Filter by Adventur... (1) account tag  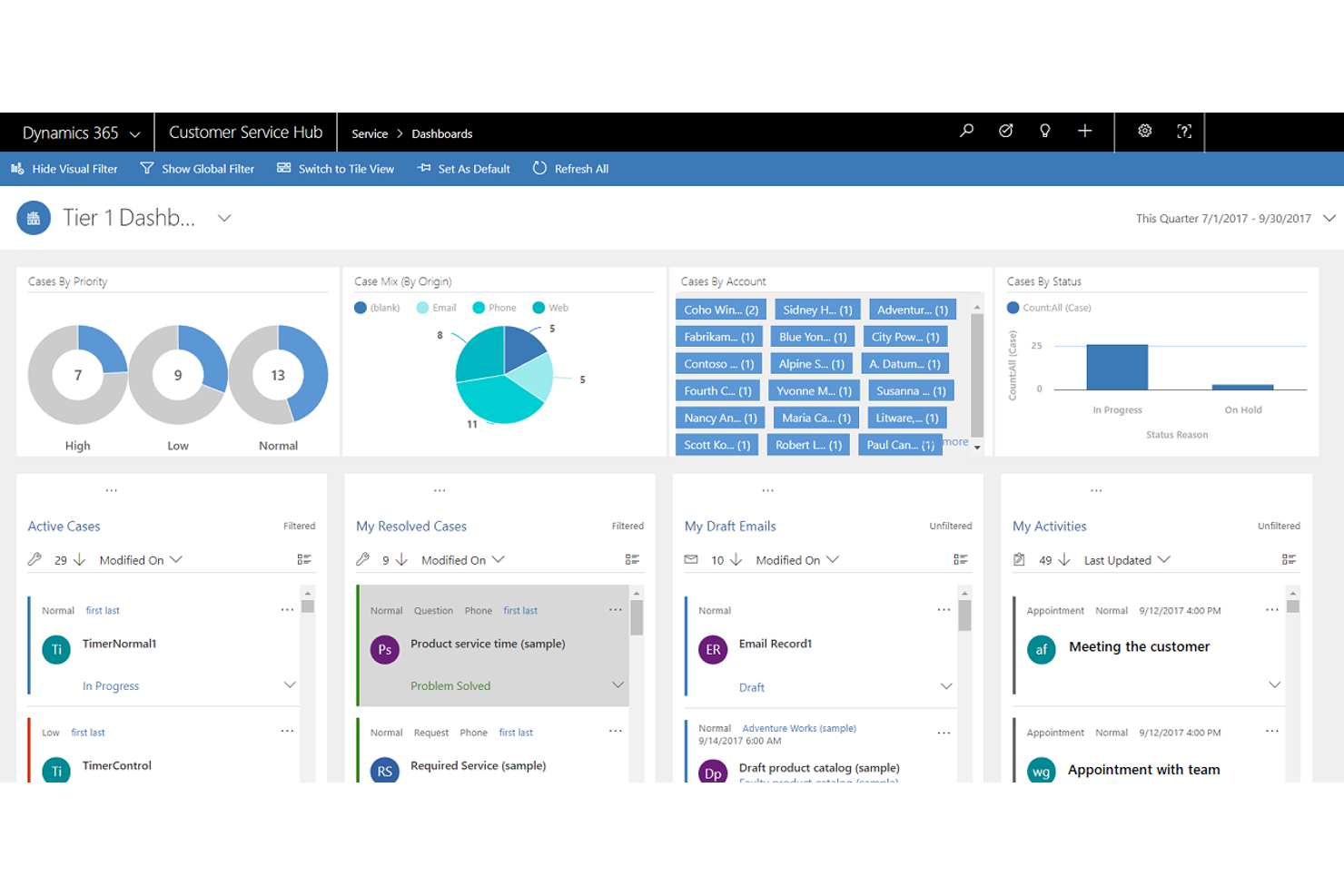[x=913, y=310]
